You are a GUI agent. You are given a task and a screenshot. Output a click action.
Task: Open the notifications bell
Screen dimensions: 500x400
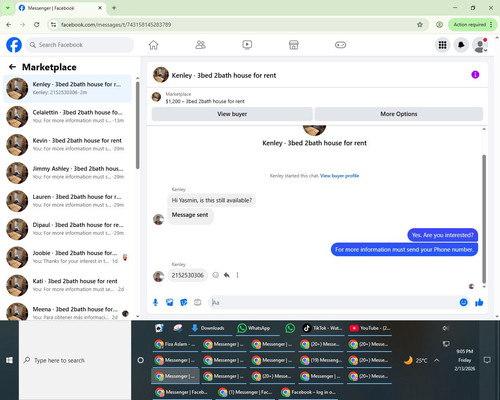461,45
